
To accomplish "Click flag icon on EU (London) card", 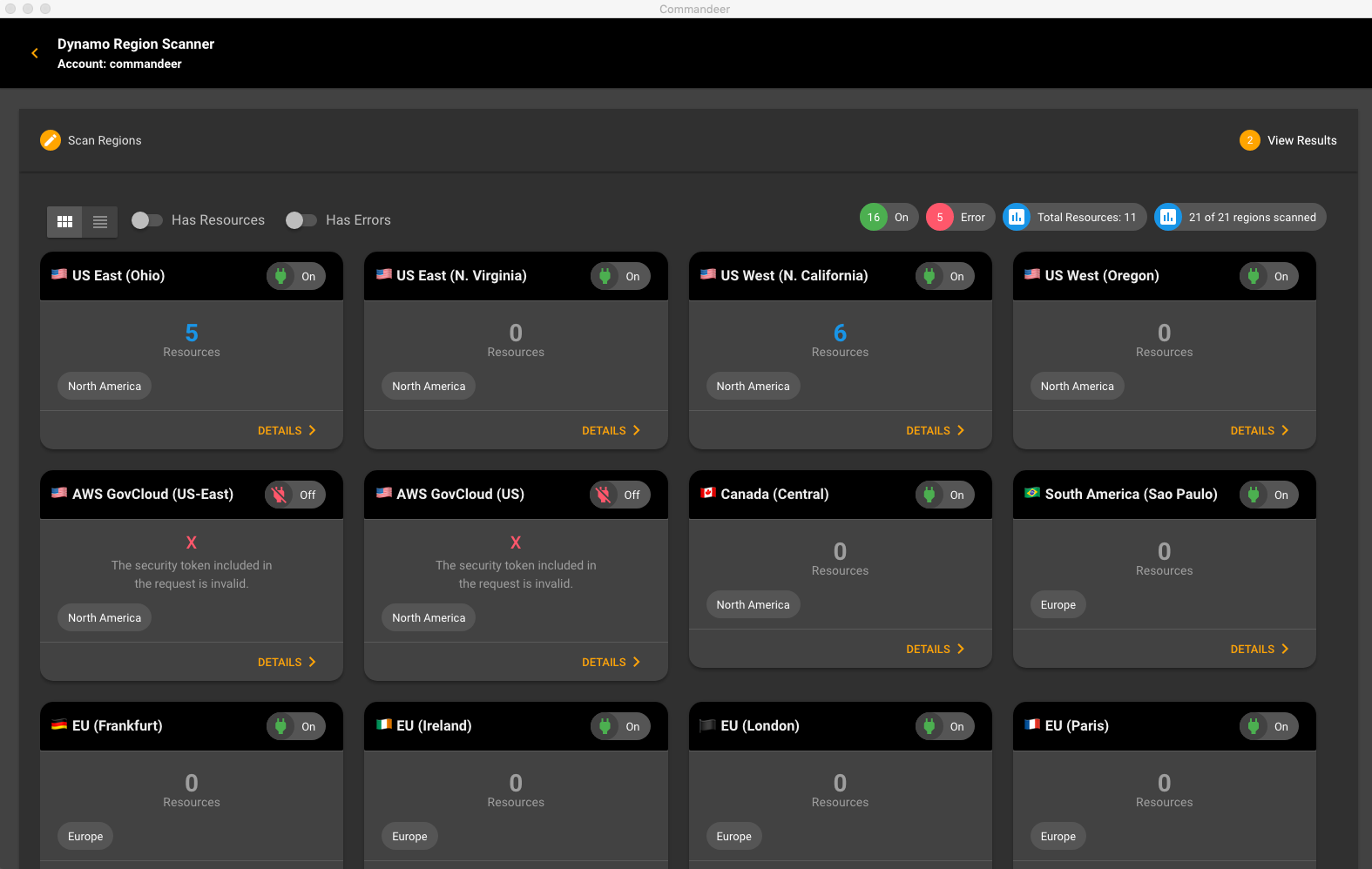I will (708, 724).
